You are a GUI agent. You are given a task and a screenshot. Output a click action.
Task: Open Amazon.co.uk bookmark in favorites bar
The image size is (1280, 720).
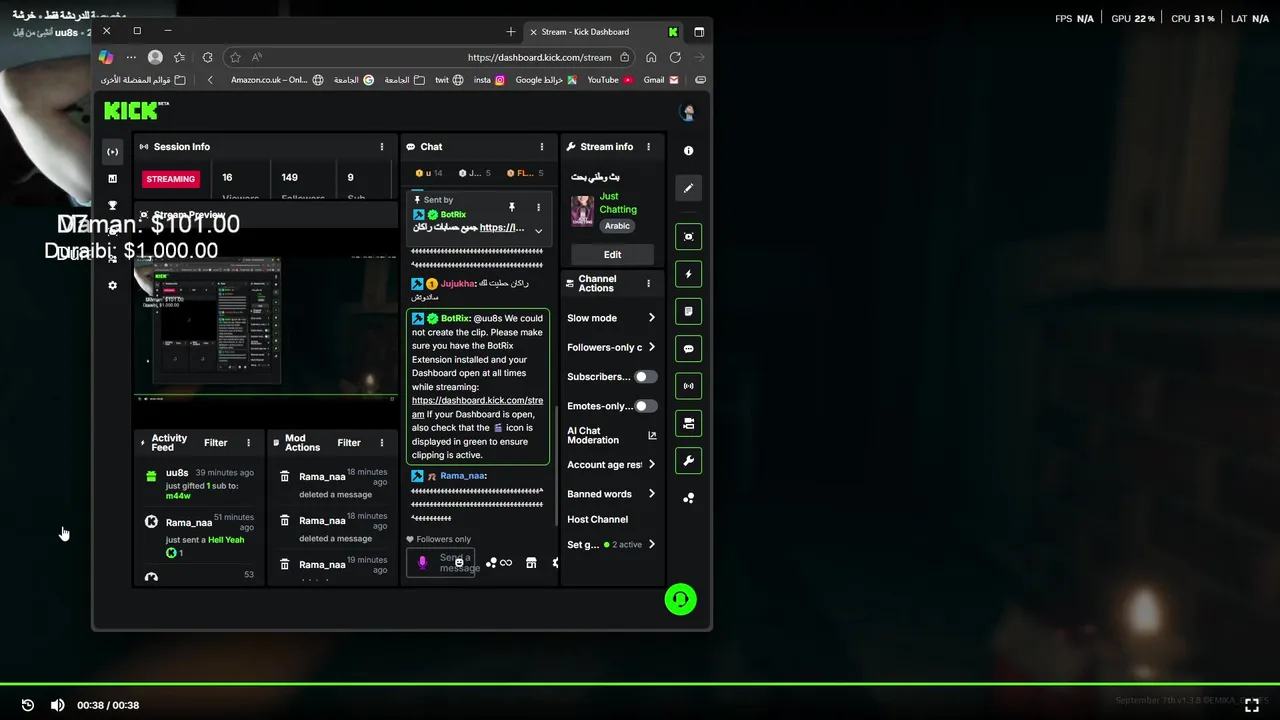pyautogui.click(x=277, y=80)
